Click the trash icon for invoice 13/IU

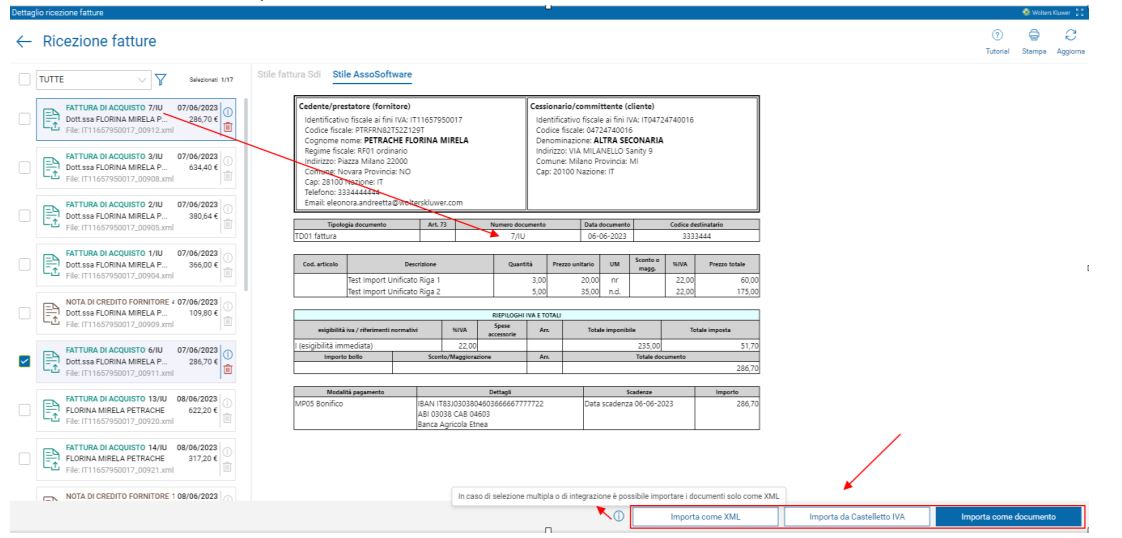pyautogui.click(x=228, y=419)
